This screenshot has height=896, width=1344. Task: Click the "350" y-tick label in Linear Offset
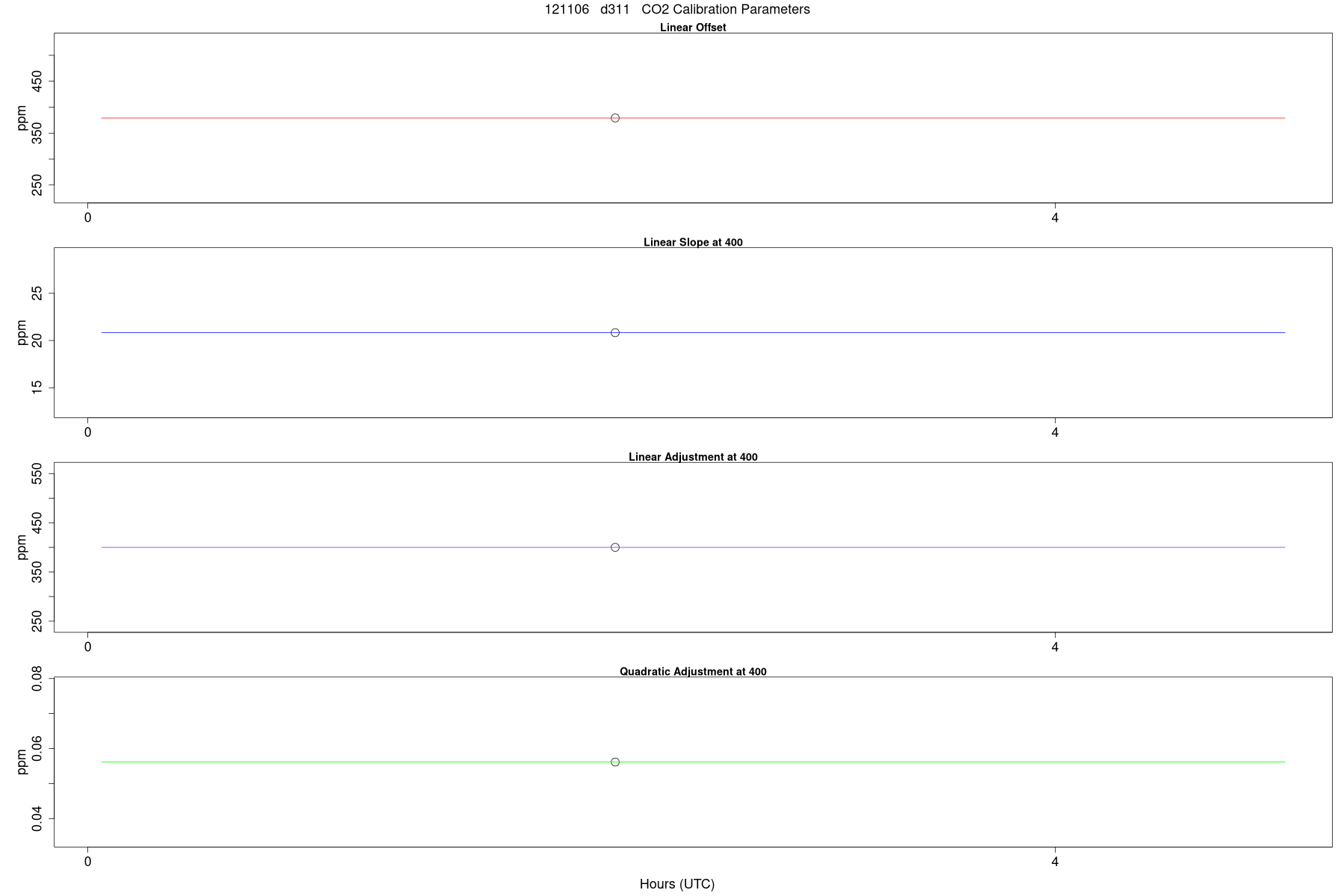tap(37, 133)
